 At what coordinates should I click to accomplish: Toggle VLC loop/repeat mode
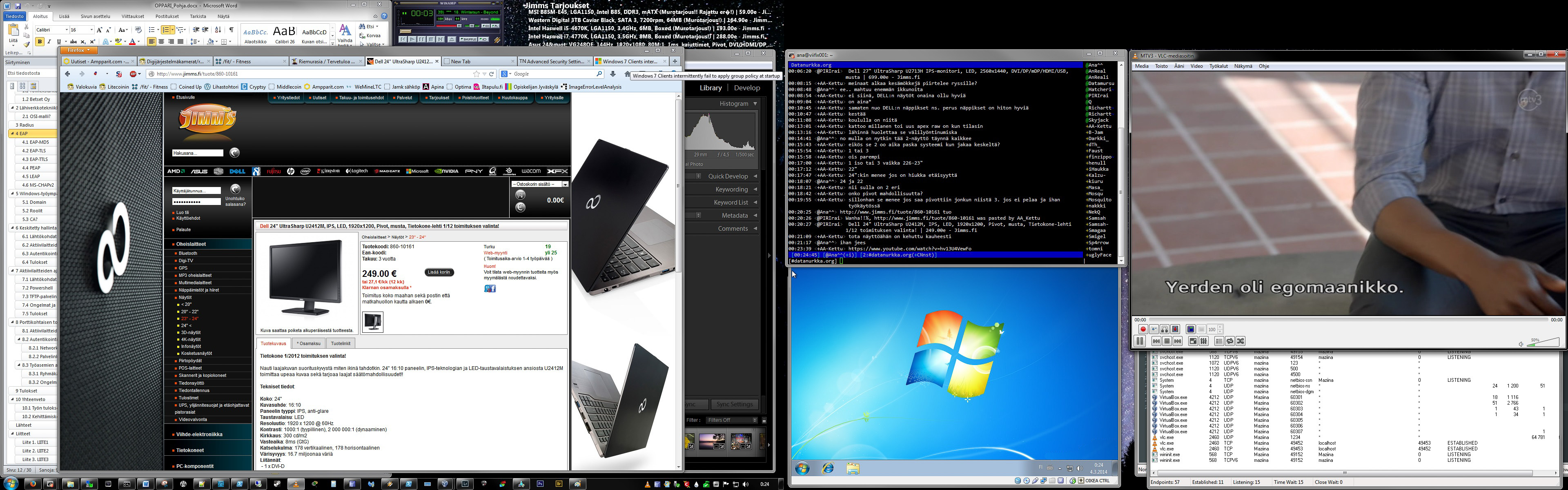pos(1230,341)
